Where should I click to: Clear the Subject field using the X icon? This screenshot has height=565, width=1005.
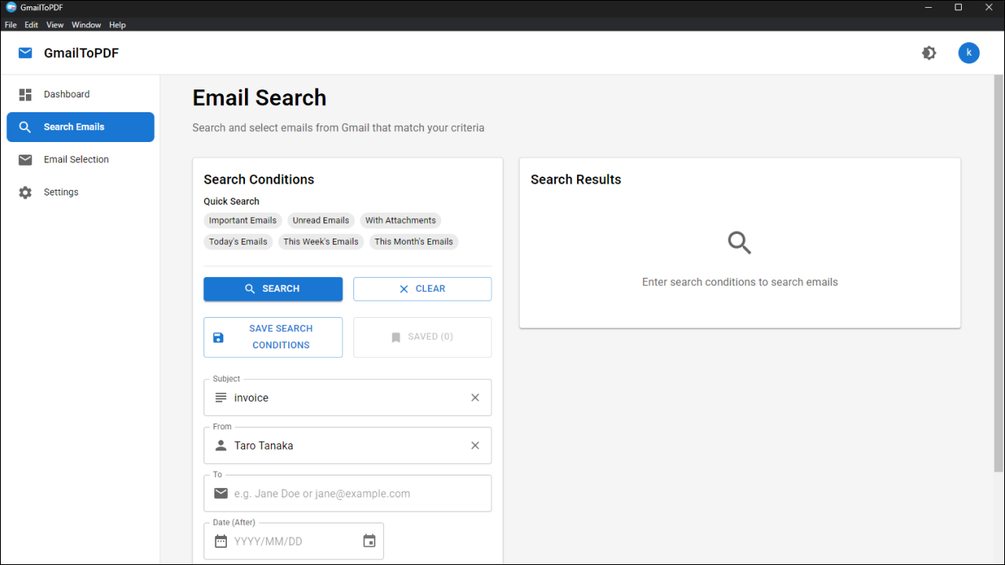(475, 398)
